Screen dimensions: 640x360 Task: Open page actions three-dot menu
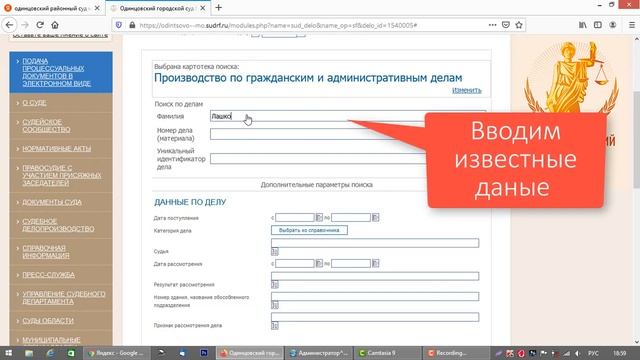click(492, 25)
